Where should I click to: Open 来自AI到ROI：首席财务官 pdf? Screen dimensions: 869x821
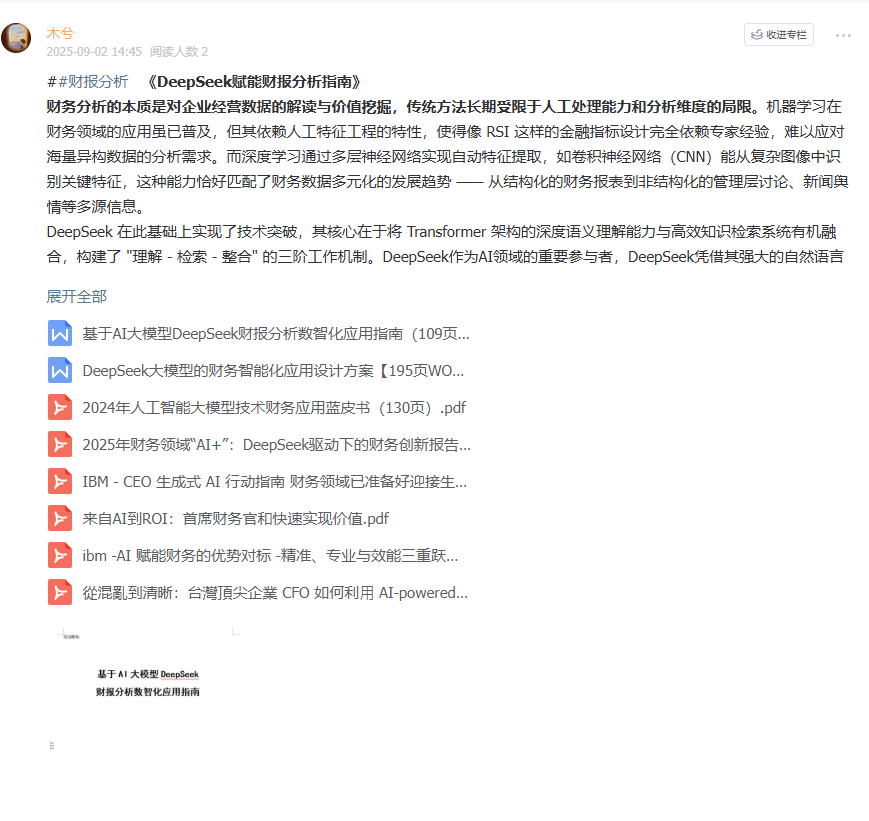pyautogui.click(x=236, y=519)
